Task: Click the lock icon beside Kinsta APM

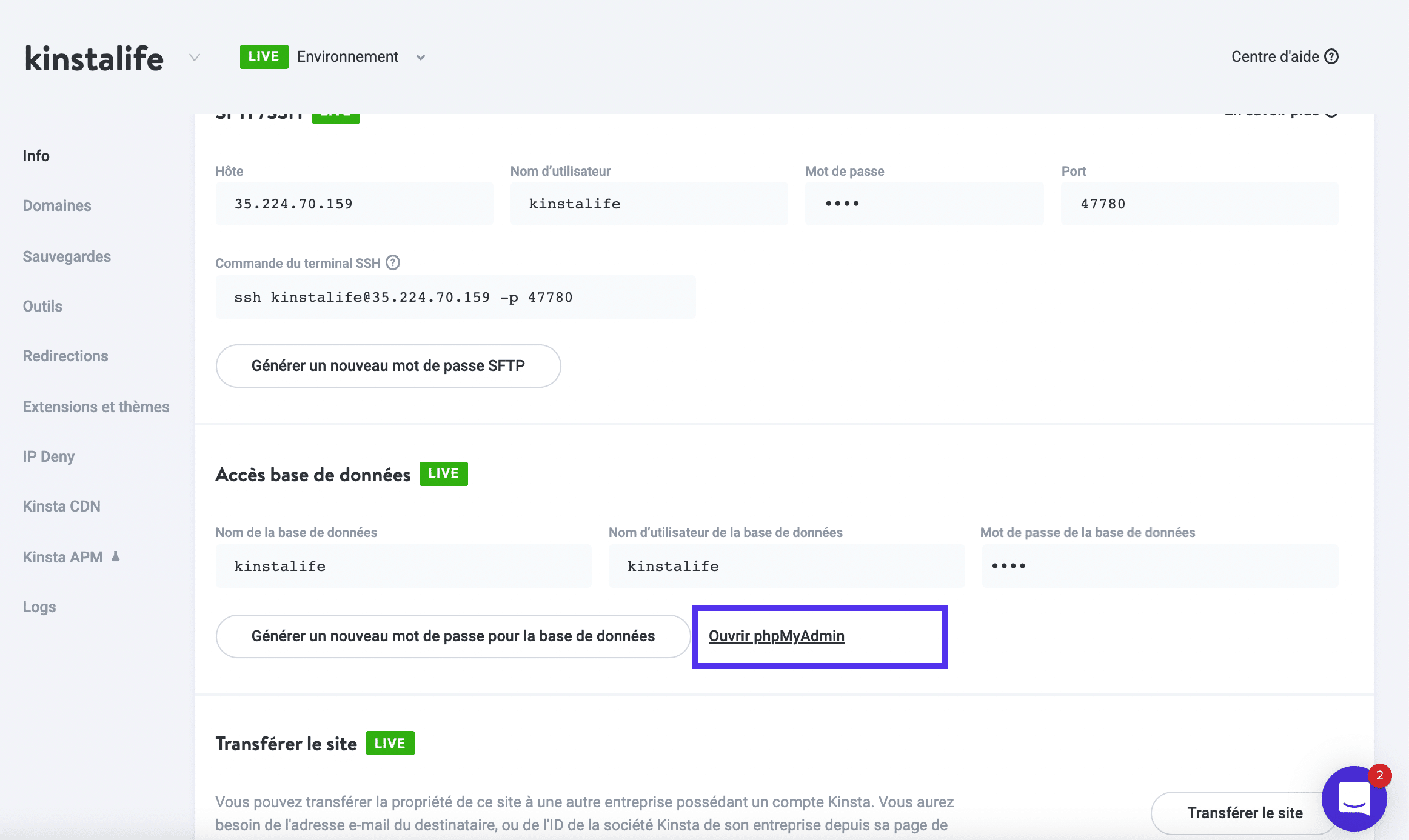Action: [x=116, y=555]
